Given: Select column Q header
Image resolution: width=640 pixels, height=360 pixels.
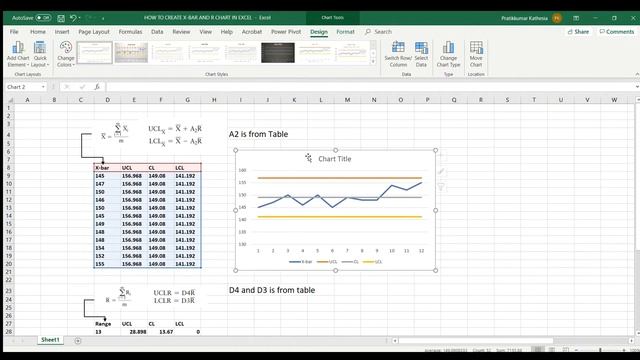Looking at the screenshot, I should 454,100.
